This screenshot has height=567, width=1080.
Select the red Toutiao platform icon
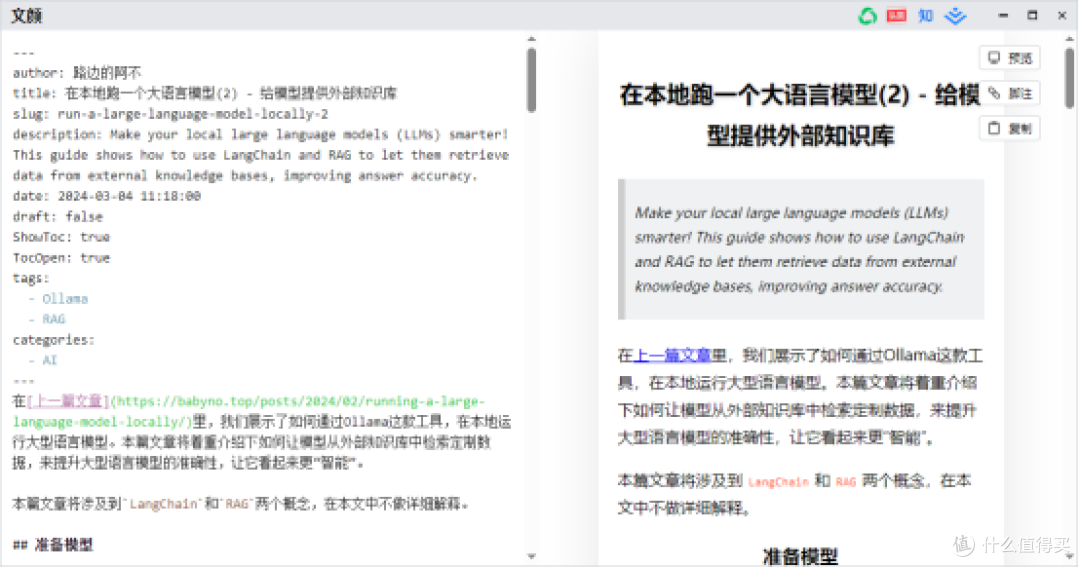tap(896, 16)
